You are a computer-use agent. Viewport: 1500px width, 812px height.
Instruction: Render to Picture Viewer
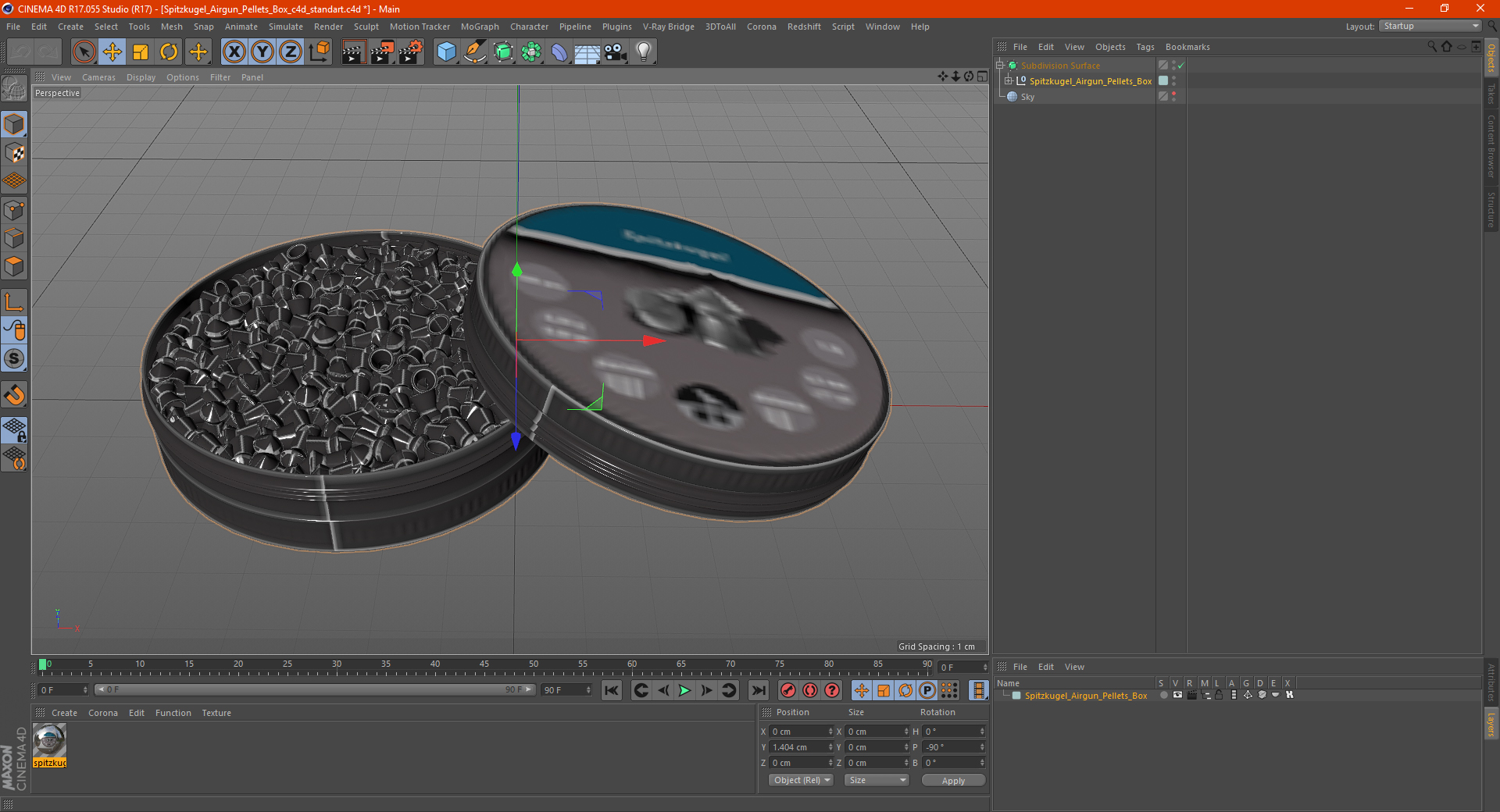382,52
